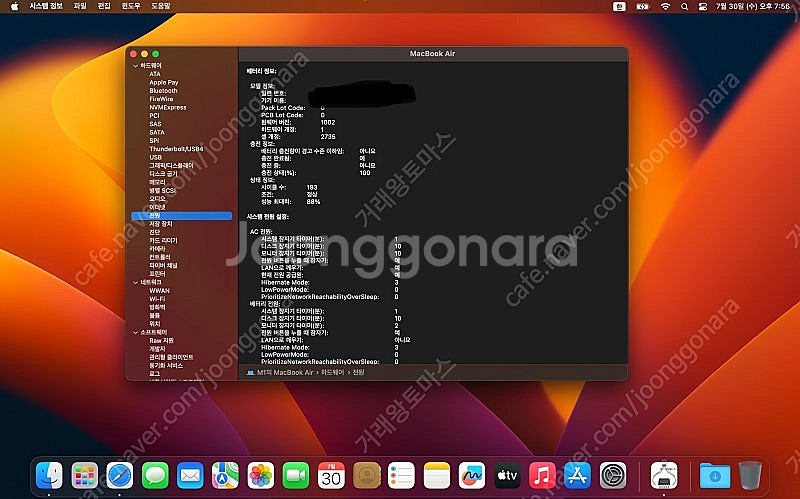Open the Contacts app in the Dock

coord(366,476)
